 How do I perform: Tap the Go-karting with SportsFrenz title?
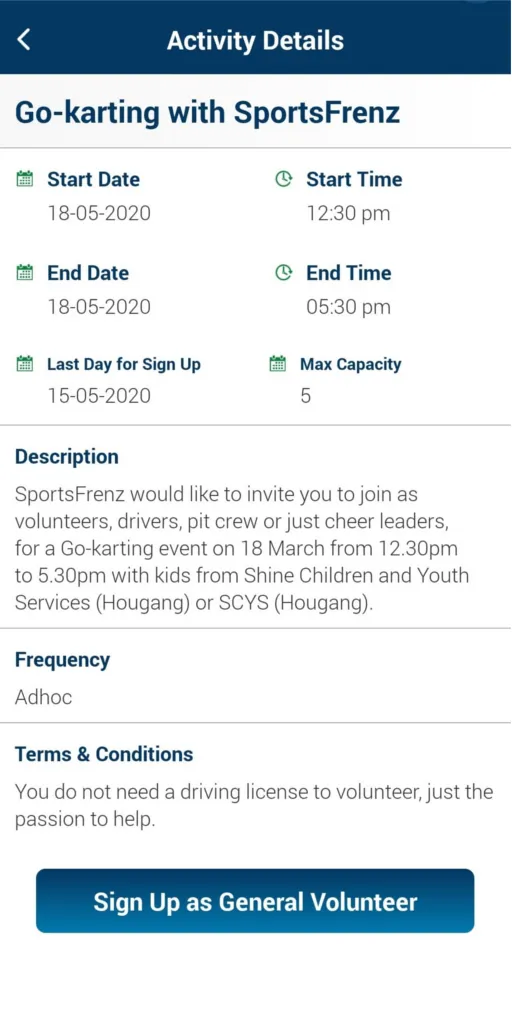click(207, 112)
